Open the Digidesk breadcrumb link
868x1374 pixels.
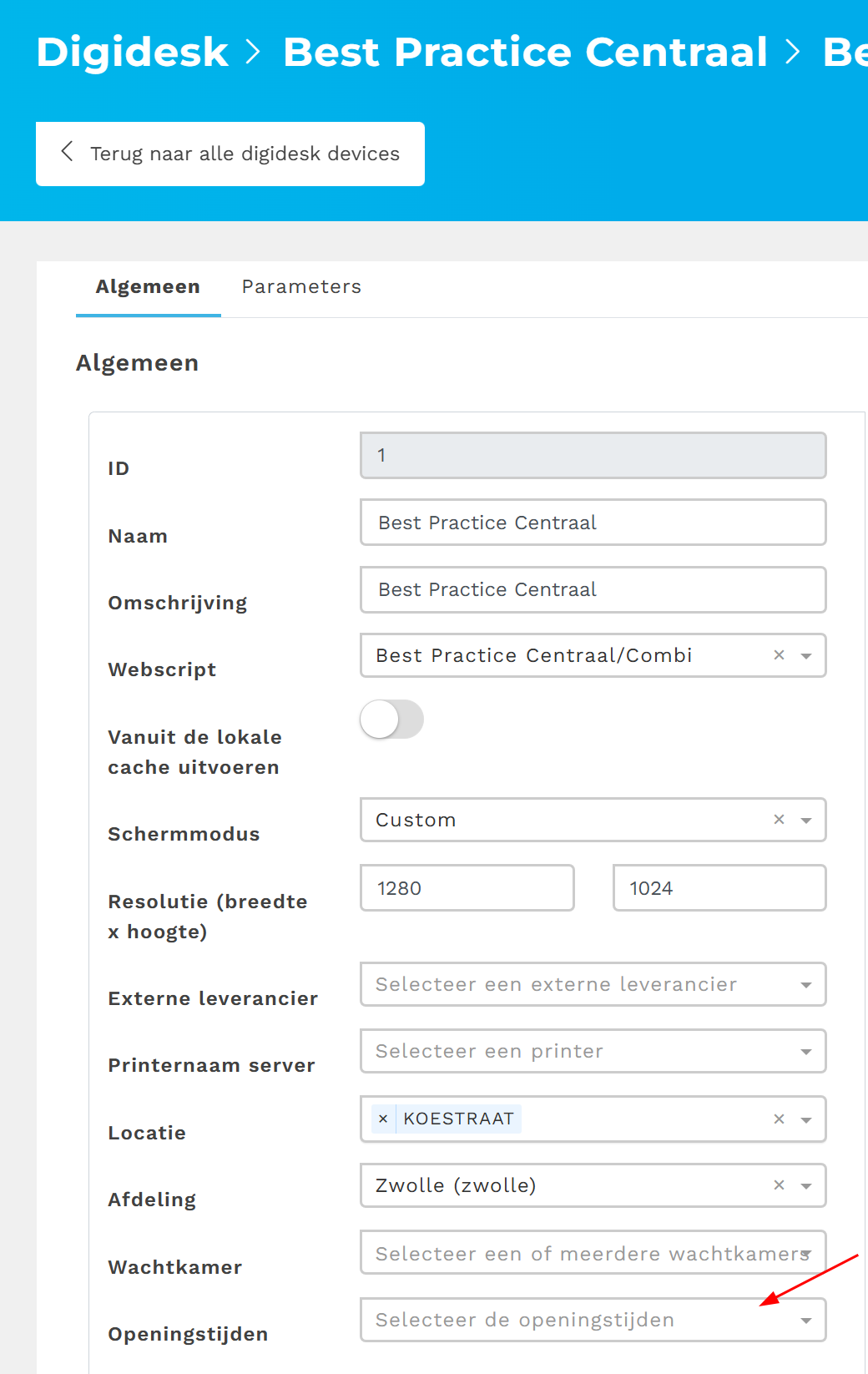point(132,53)
